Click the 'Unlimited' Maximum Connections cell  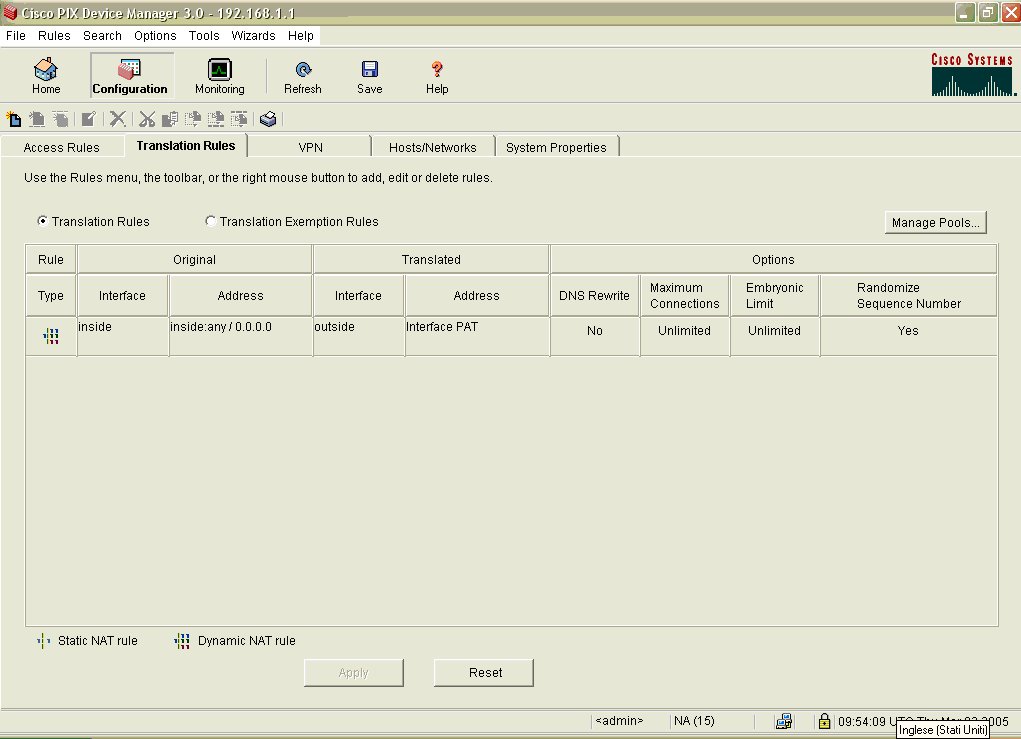[x=684, y=336]
